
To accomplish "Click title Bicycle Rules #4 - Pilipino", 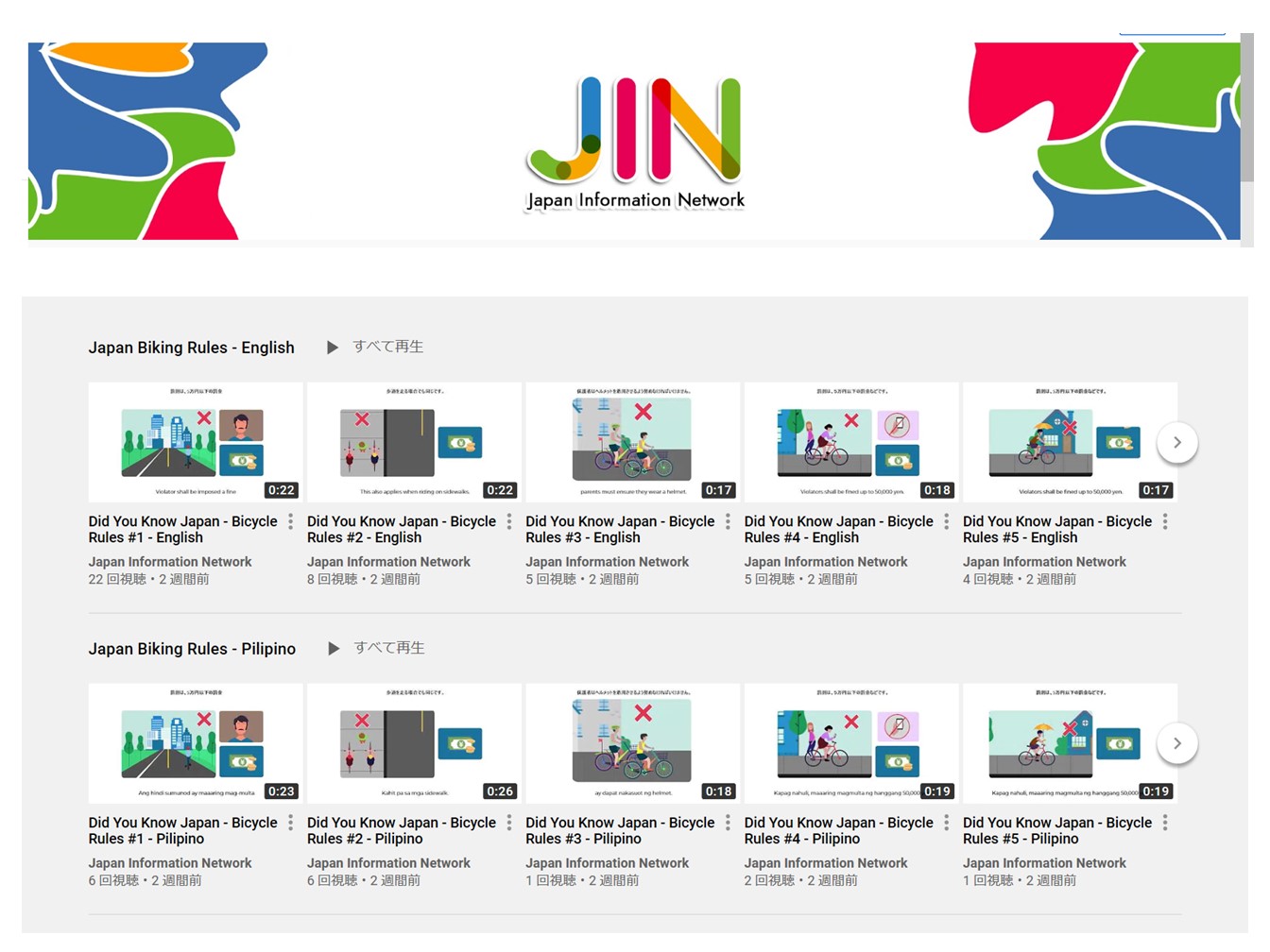I will point(839,830).
